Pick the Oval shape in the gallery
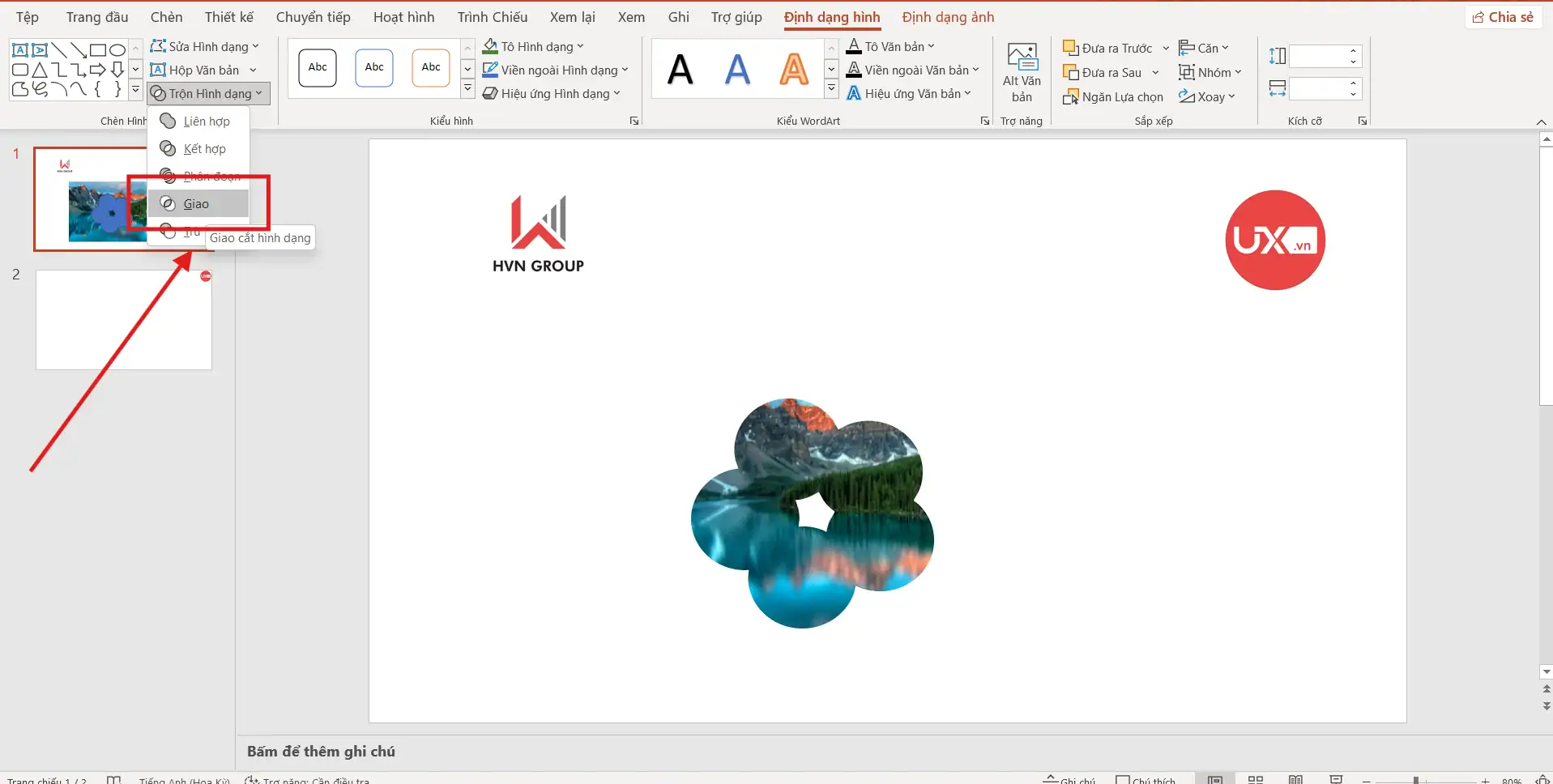The width and height of the screenshot is (1553, 784). pyautogui.click(x=117, y=50)
